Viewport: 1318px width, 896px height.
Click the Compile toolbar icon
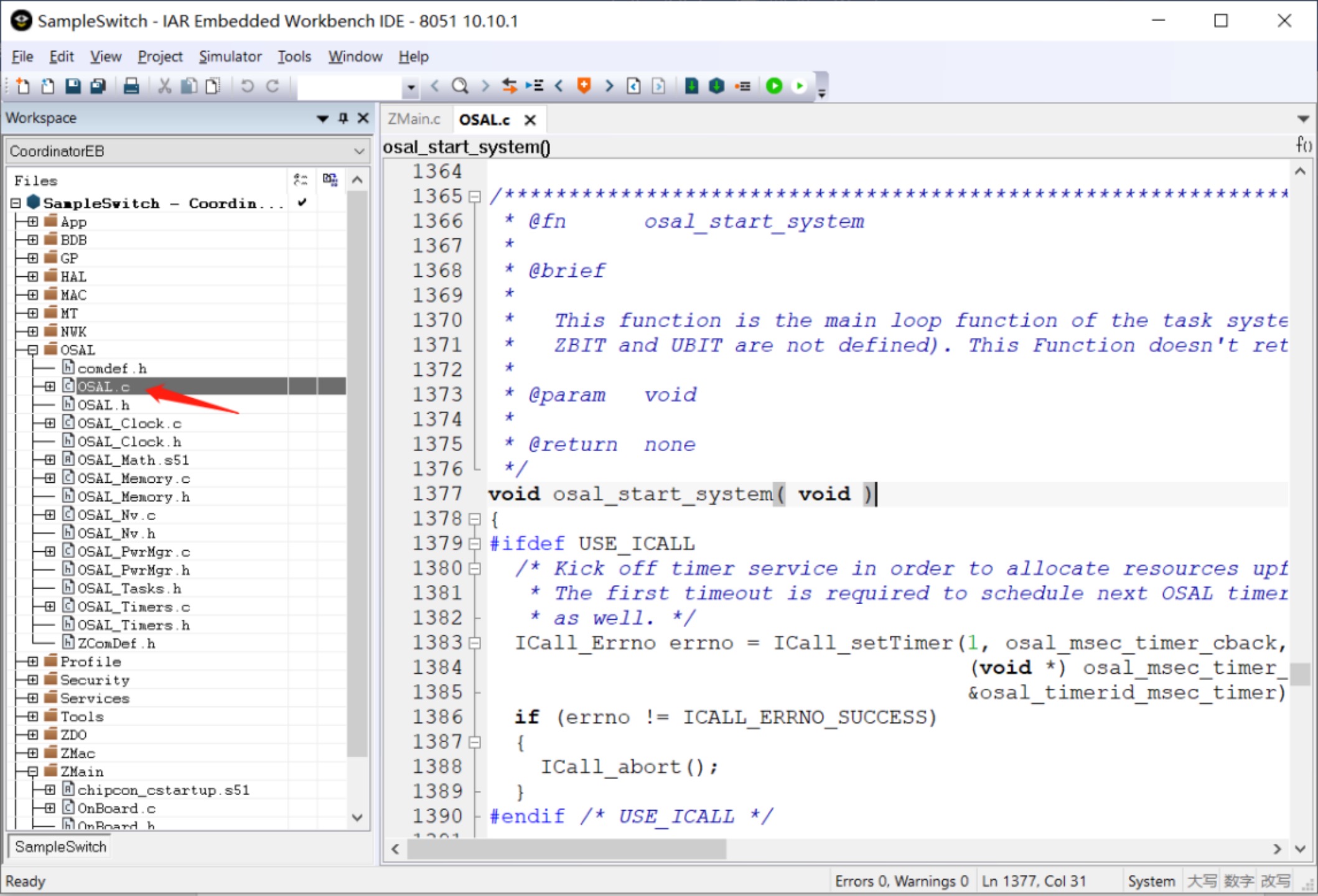tap(691, 86)
